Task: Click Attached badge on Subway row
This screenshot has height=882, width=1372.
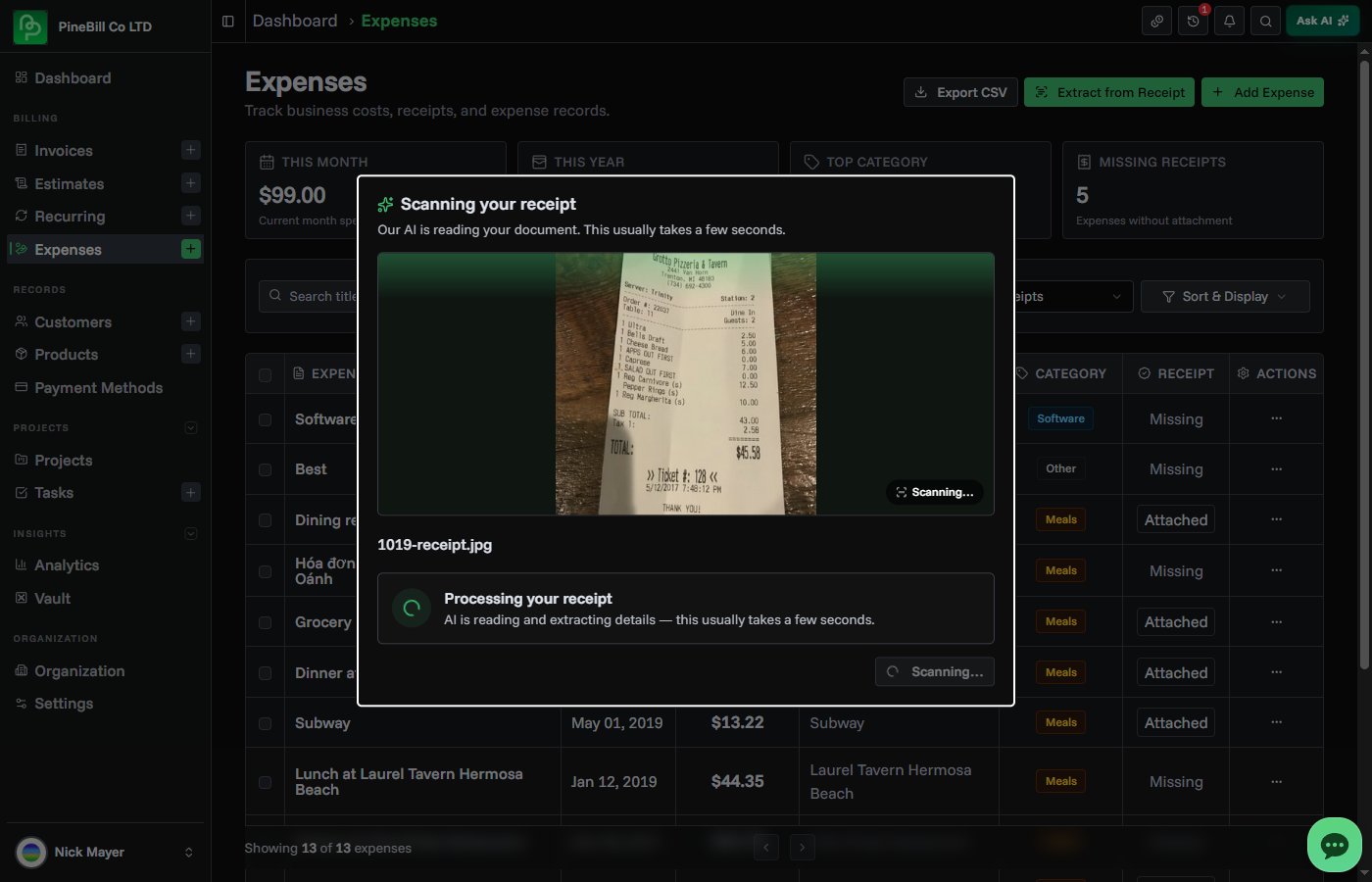Action: (x=1176, y=722)
